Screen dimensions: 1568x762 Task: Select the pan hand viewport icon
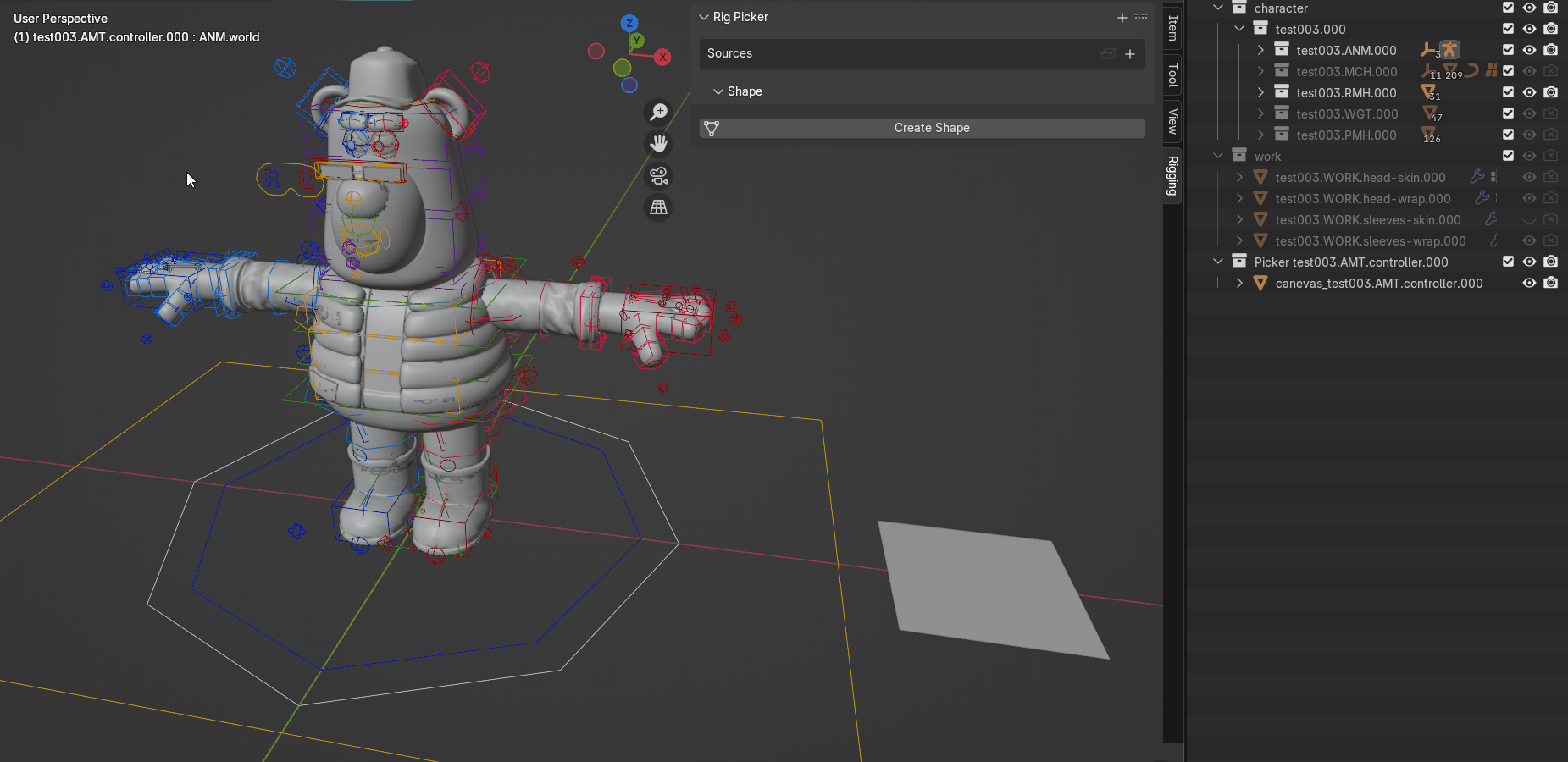pos(658,144)
